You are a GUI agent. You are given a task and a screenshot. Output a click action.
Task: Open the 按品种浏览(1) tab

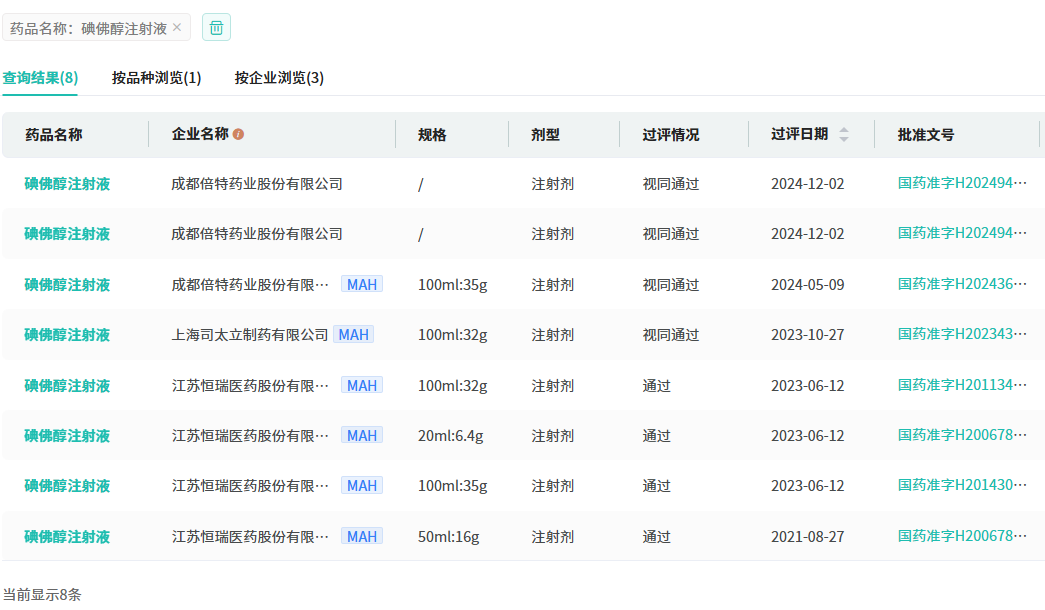(x=156, y=78)
